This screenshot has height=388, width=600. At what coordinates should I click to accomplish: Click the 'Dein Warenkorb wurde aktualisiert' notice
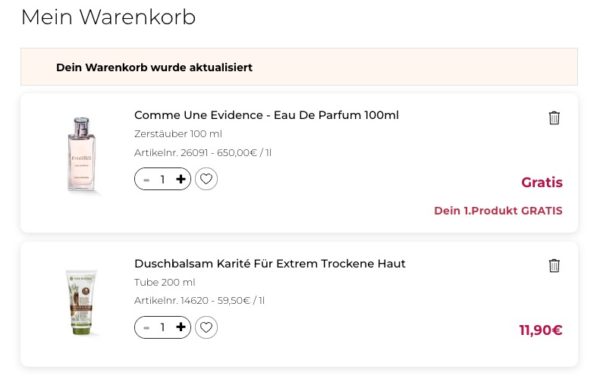[x=154, y=67]
